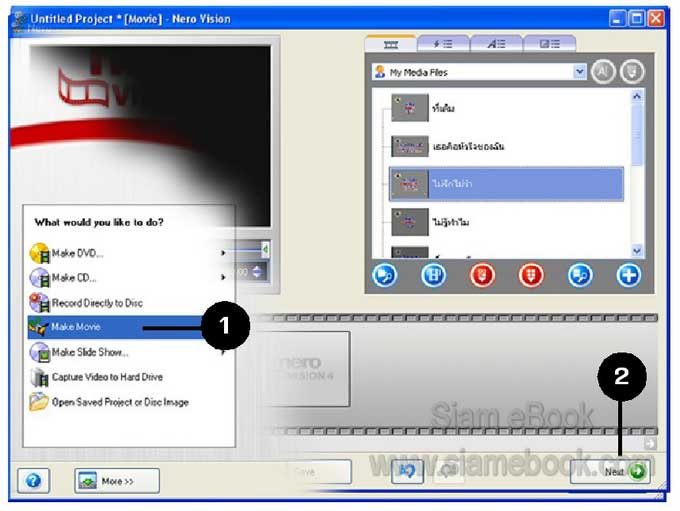Click the highlighted blue media clip row

tap(506, 184)
